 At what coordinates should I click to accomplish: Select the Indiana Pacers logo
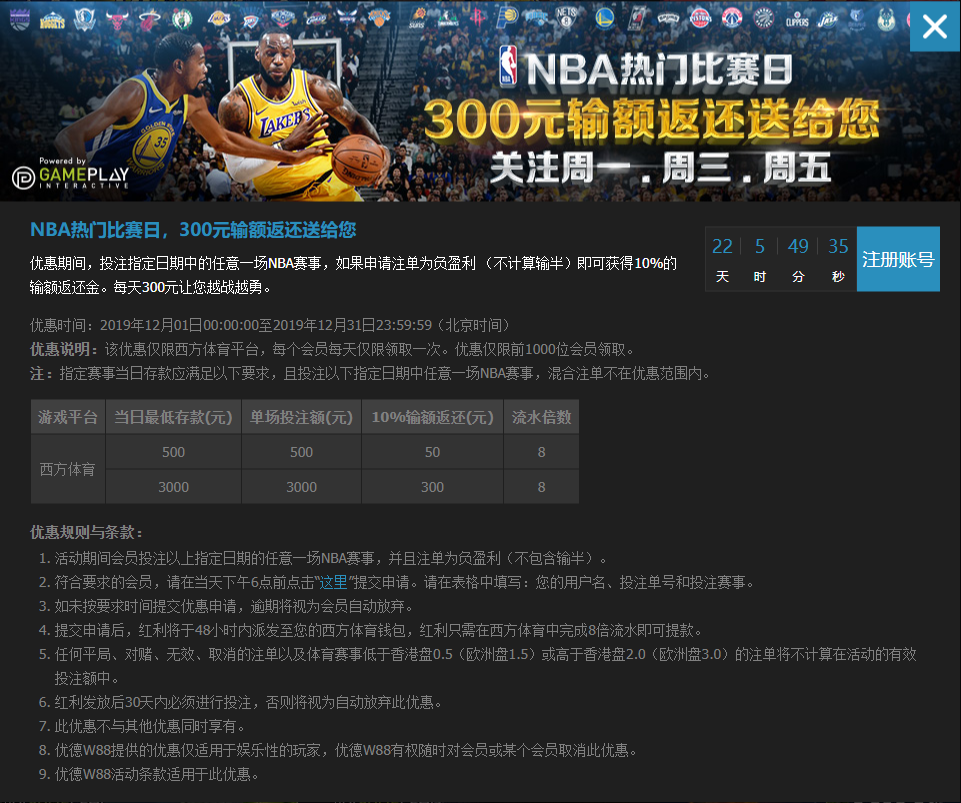pyautogui.click(x=507, y=17)
